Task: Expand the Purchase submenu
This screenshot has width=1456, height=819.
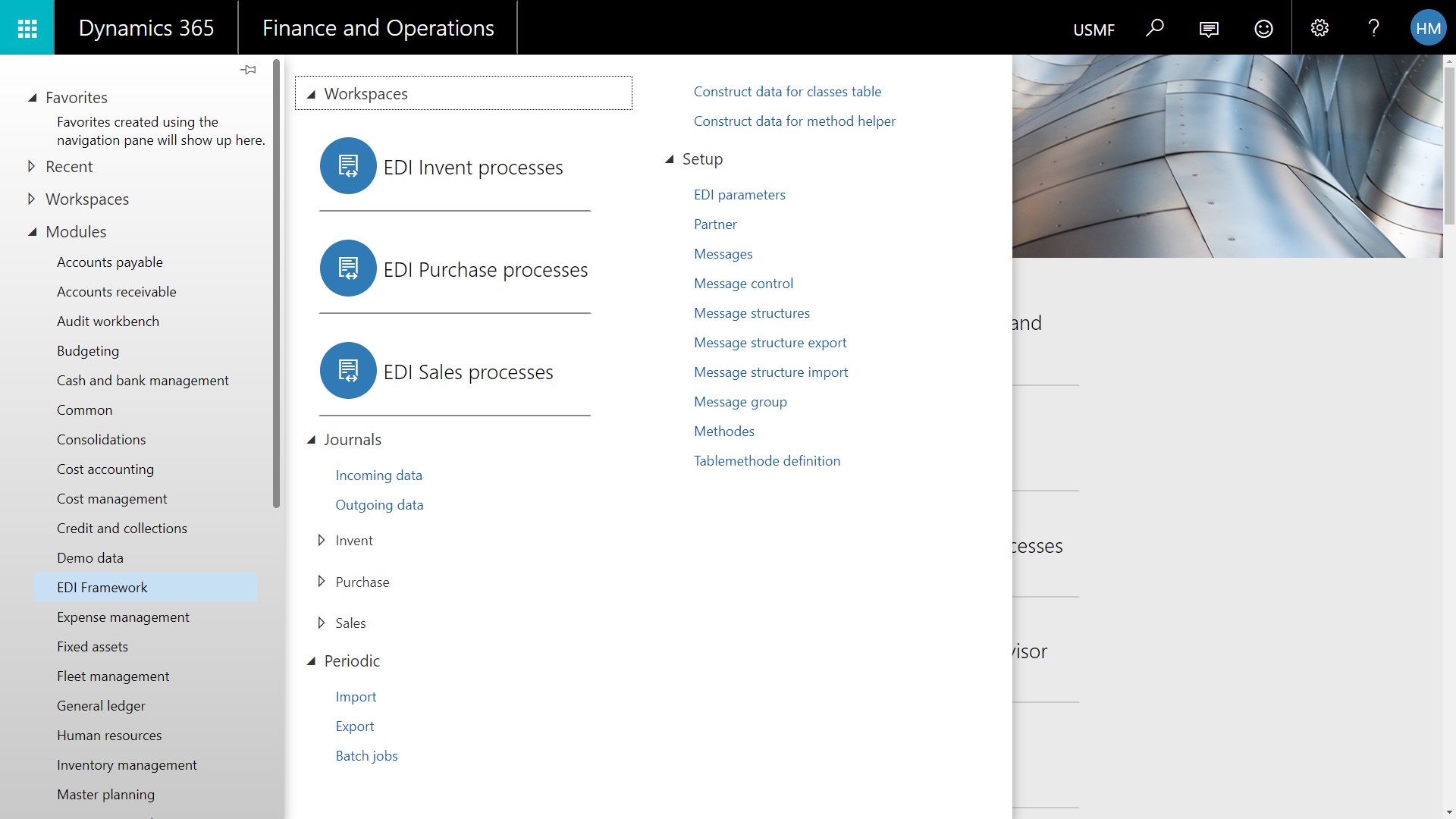Action: click(322, 582)
